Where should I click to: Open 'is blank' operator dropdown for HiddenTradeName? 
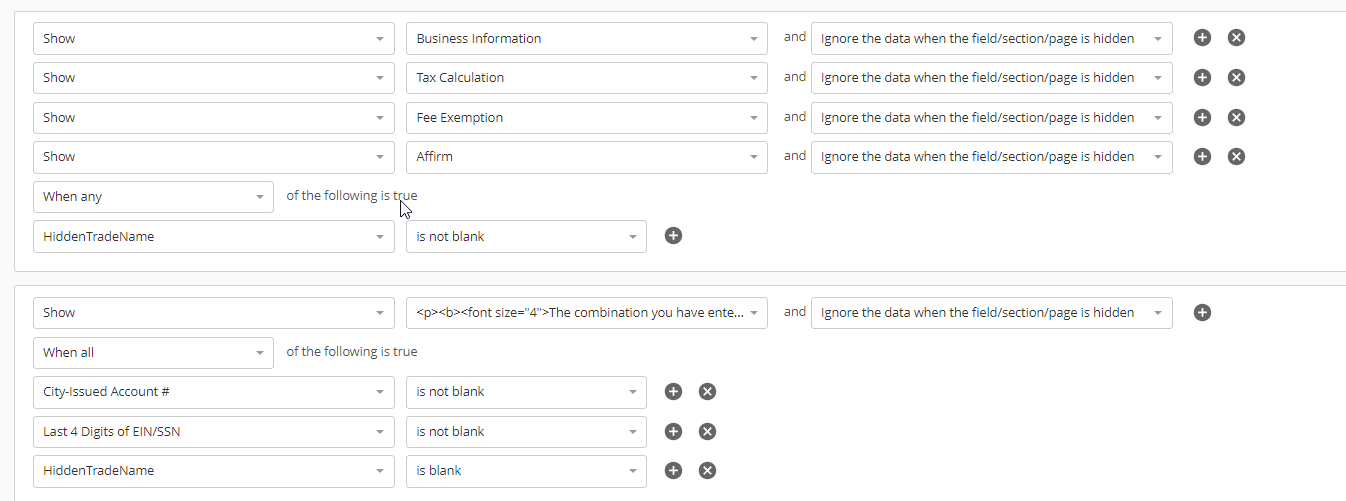pyautogui.click(x=526, y=471)
